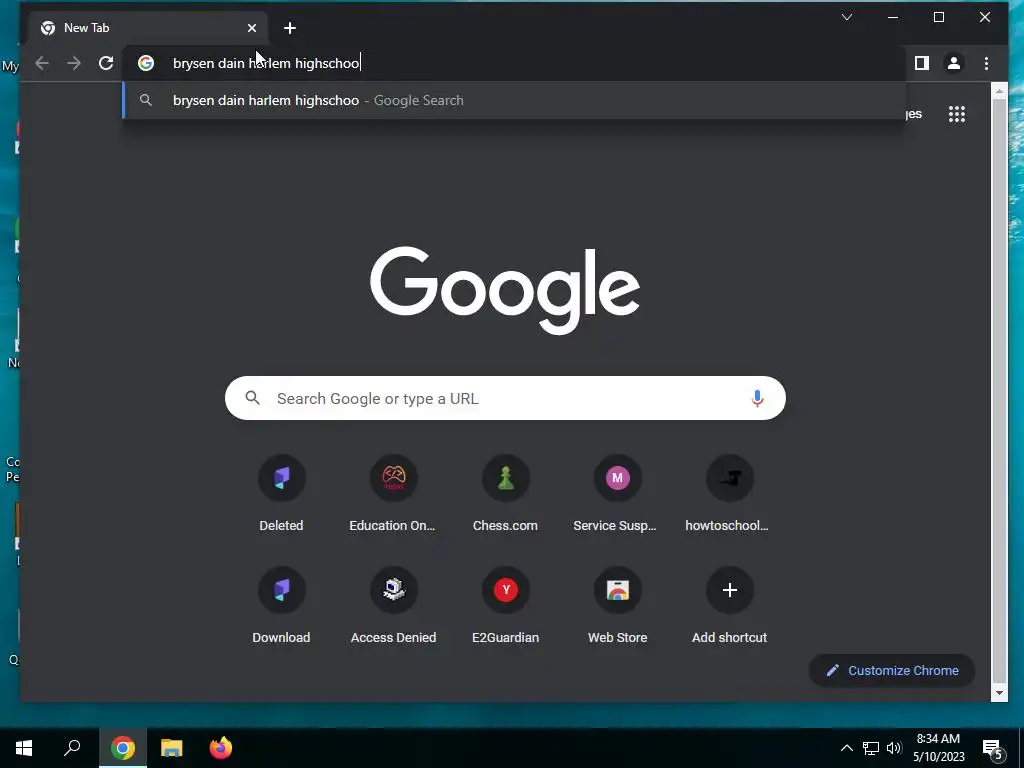
Task: Start voice search with microphone icon
Action: 757,398
